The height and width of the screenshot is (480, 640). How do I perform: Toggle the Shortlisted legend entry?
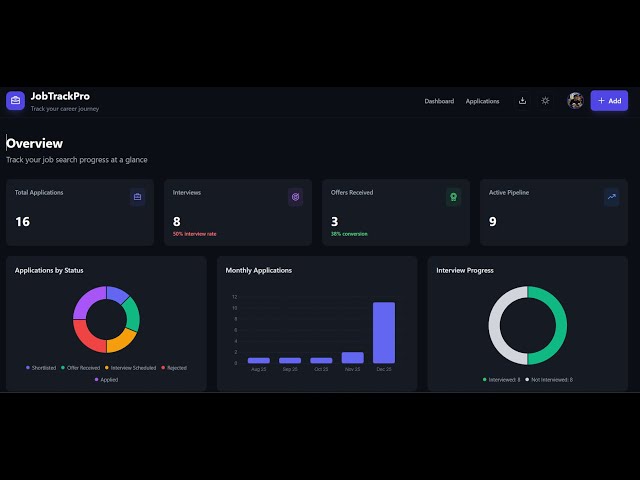point(41,368)
